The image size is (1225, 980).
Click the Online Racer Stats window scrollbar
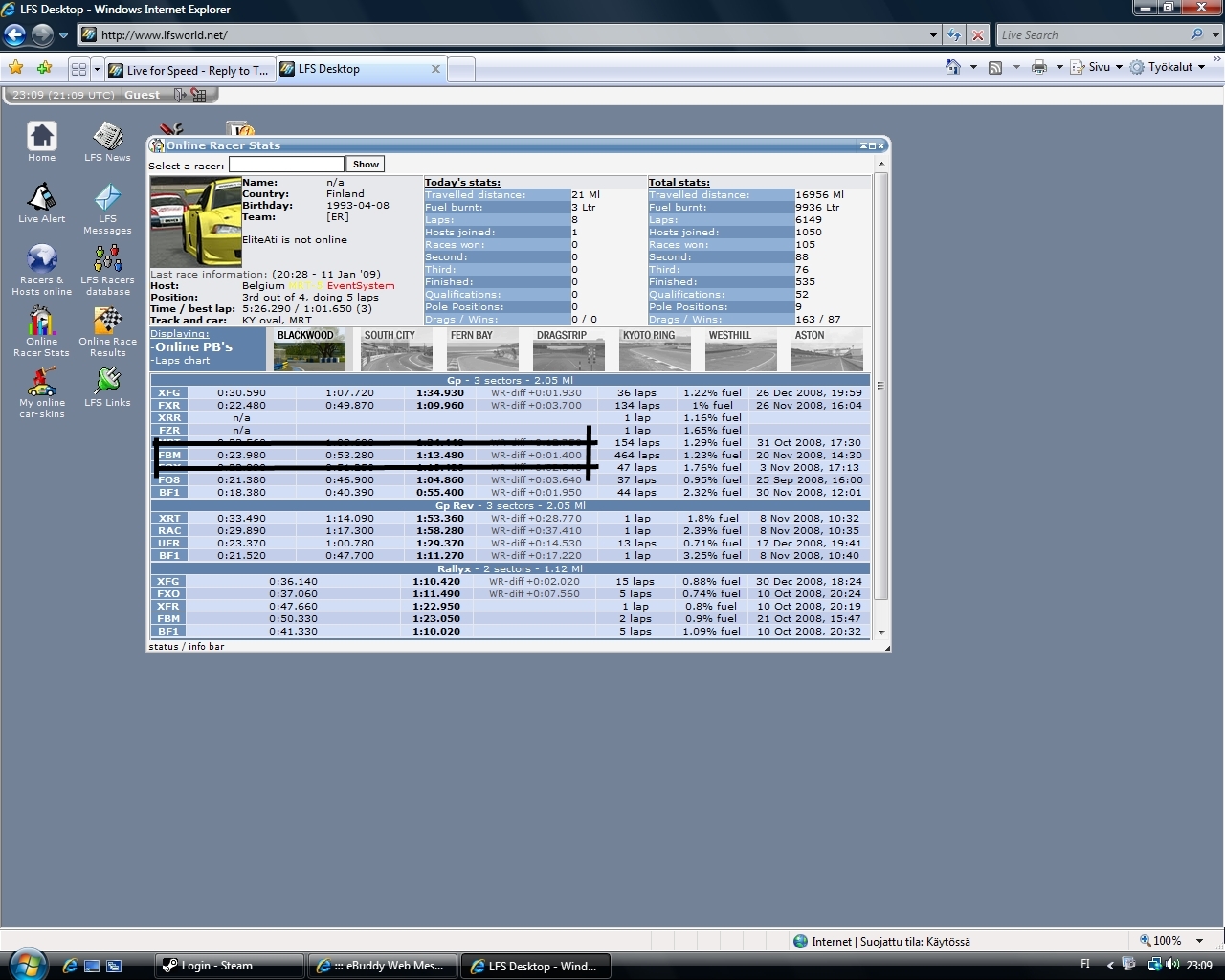click(880, 386)
